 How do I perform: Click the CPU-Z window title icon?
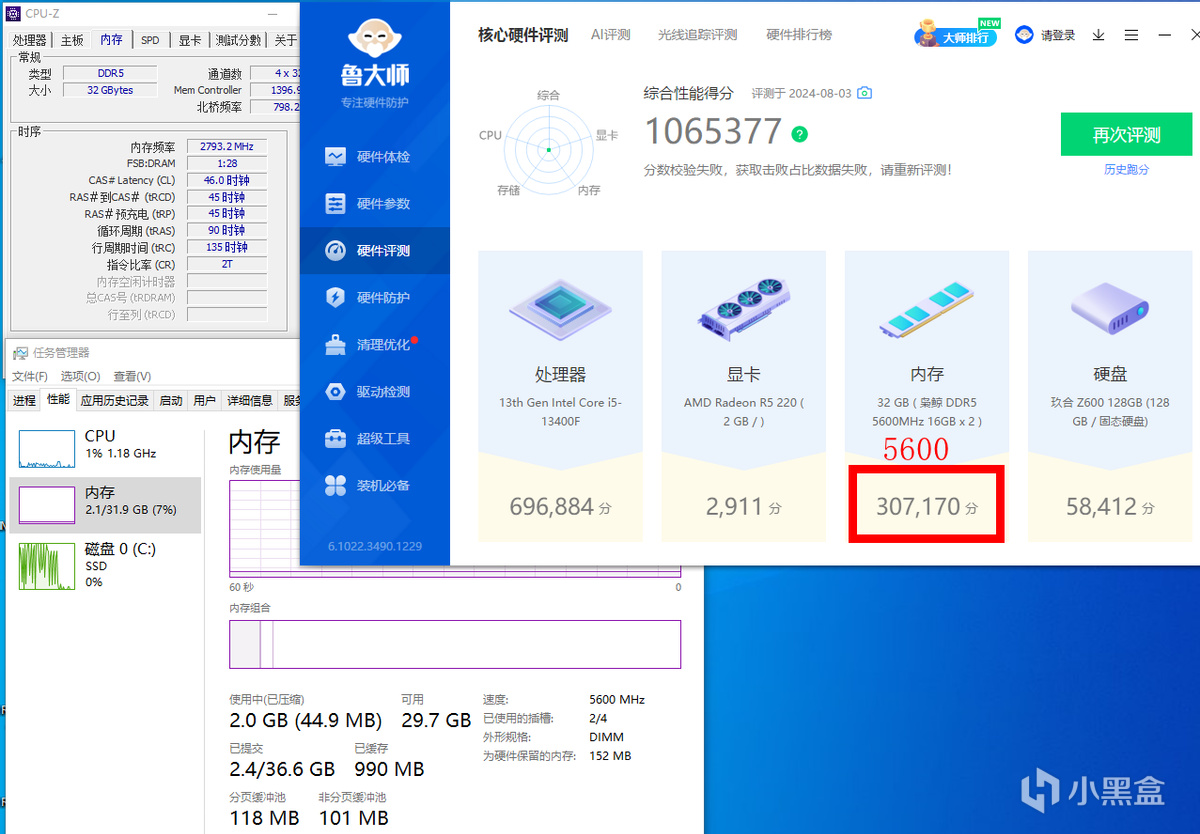coord(13,14)
